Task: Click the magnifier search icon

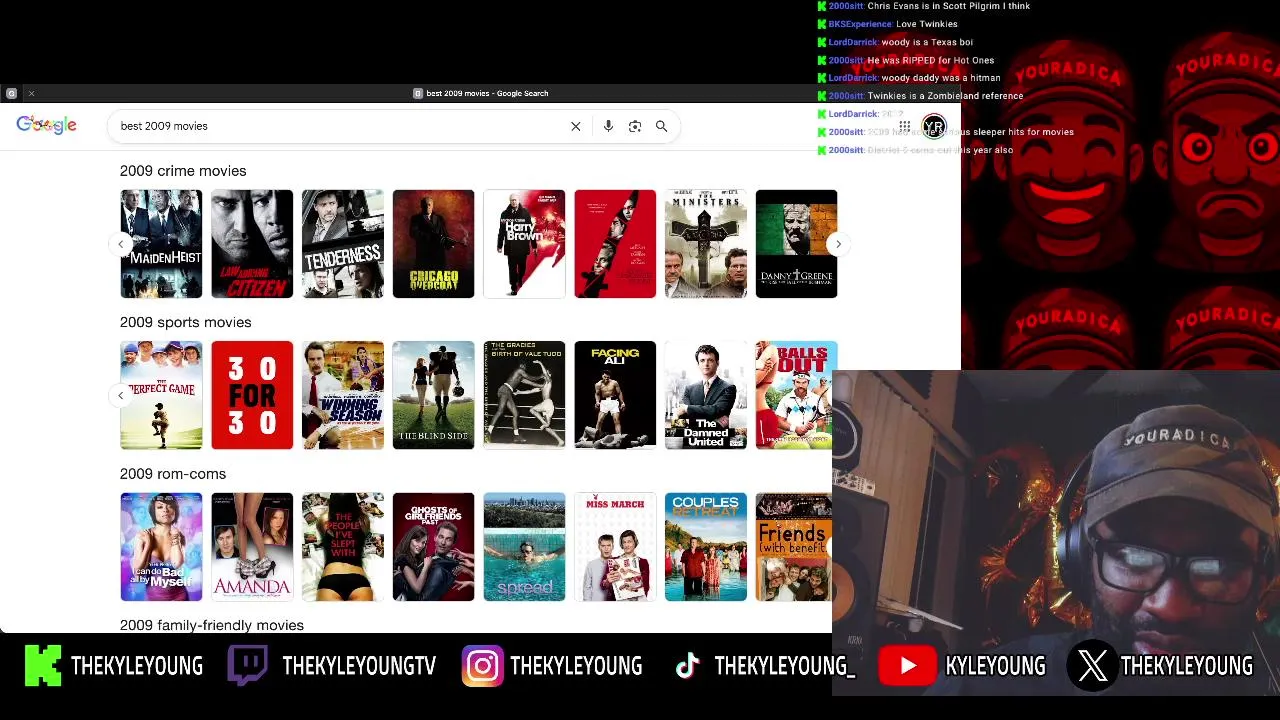Action: [661, 126]
